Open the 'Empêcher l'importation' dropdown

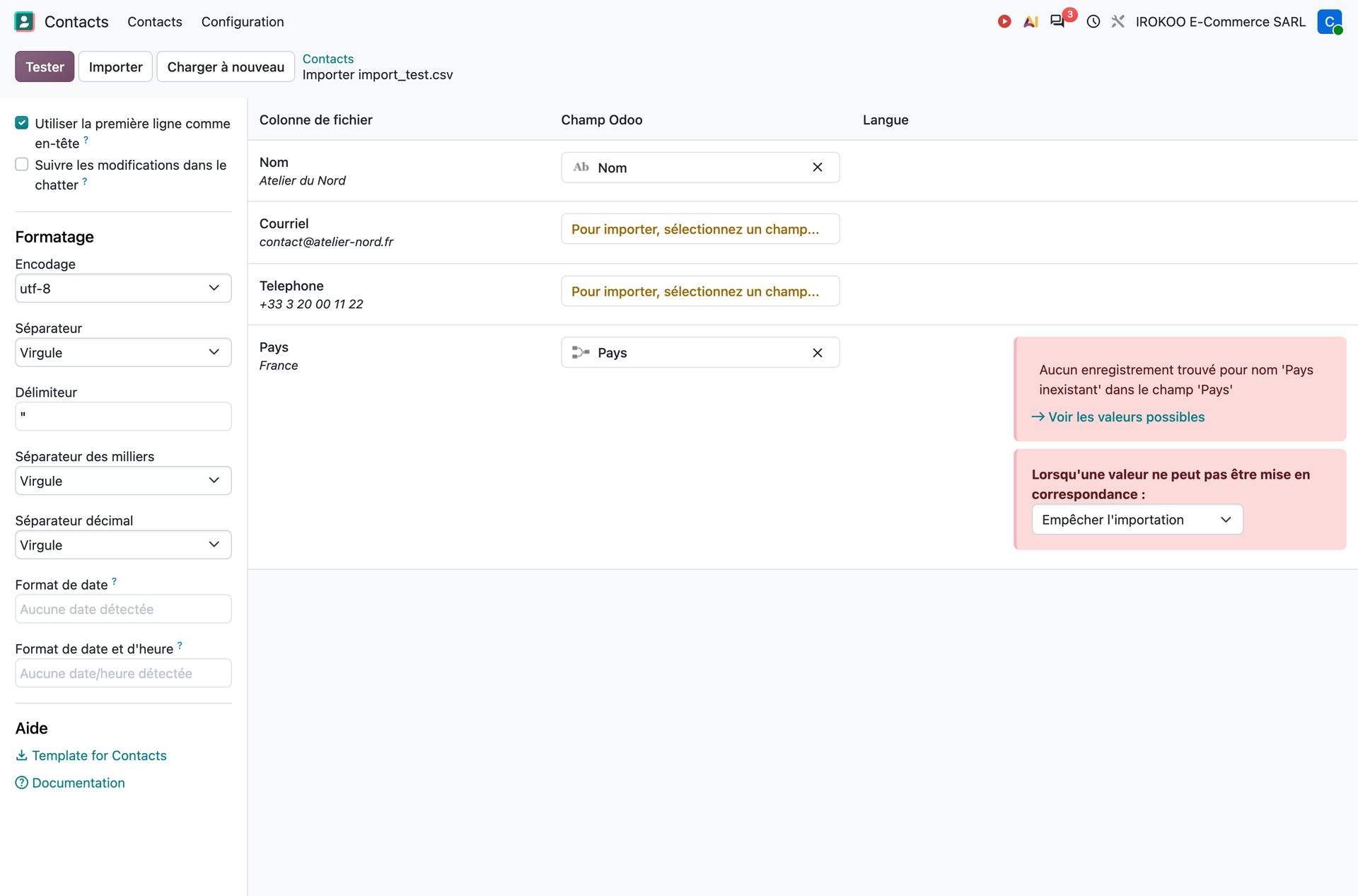click(1137, 520)
